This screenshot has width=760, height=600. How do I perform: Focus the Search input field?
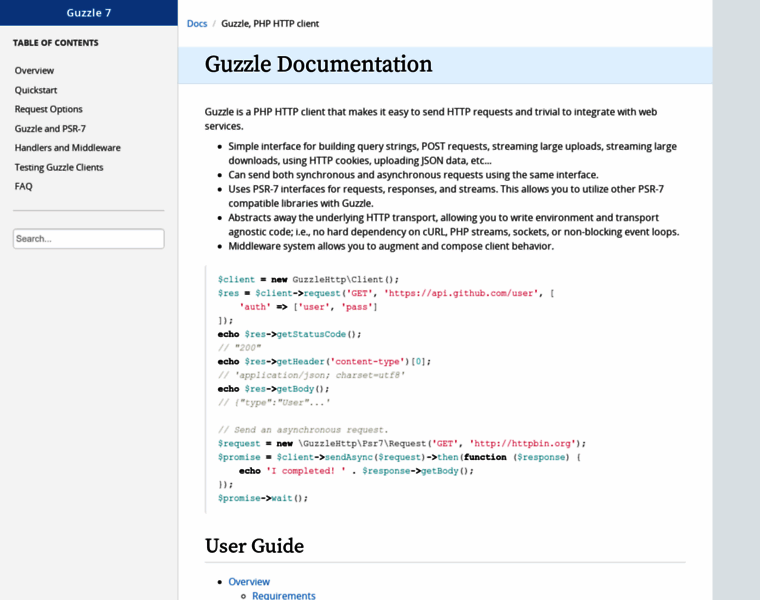[x=89, y=239]
